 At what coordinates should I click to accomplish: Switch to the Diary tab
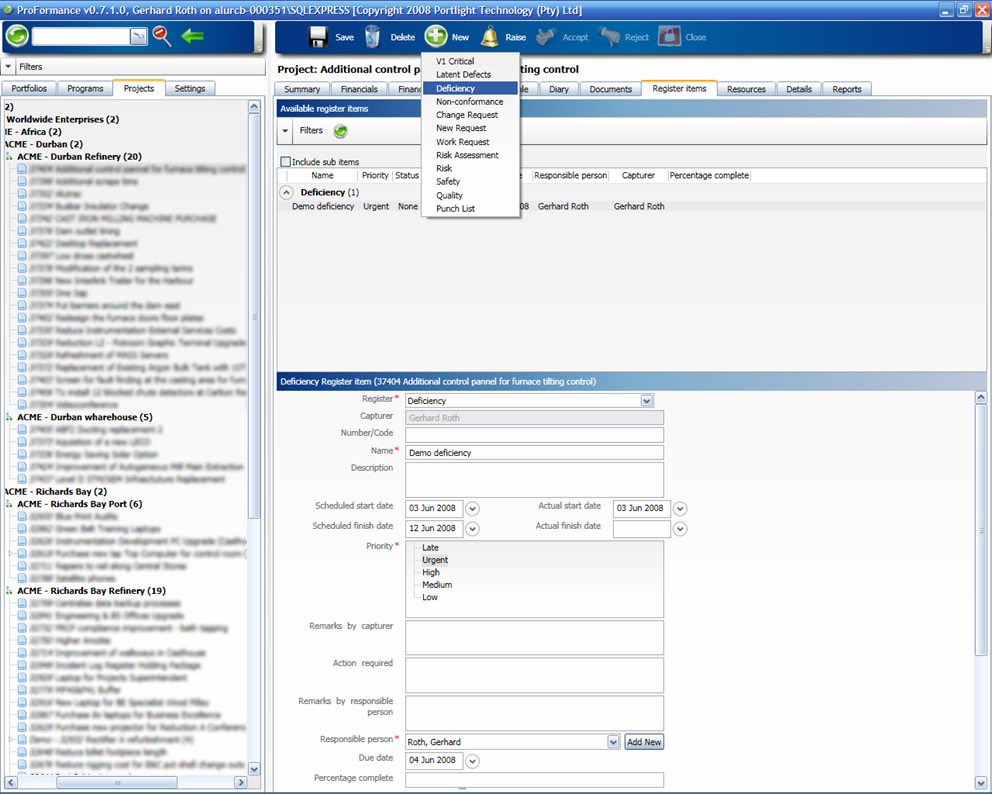pyautogui.click(x=559, y=89)
